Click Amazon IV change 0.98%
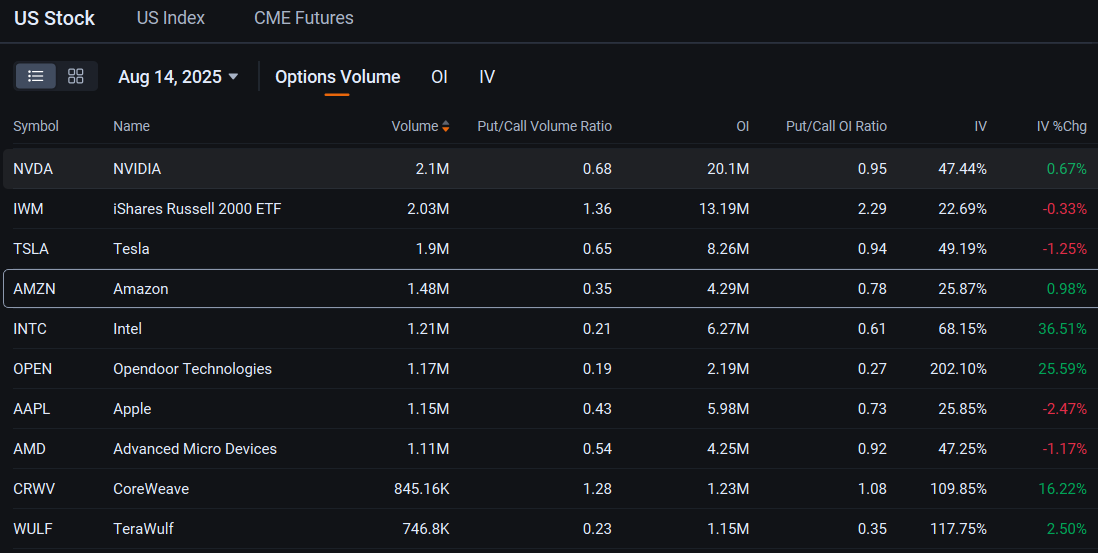 coord(1066,288)
